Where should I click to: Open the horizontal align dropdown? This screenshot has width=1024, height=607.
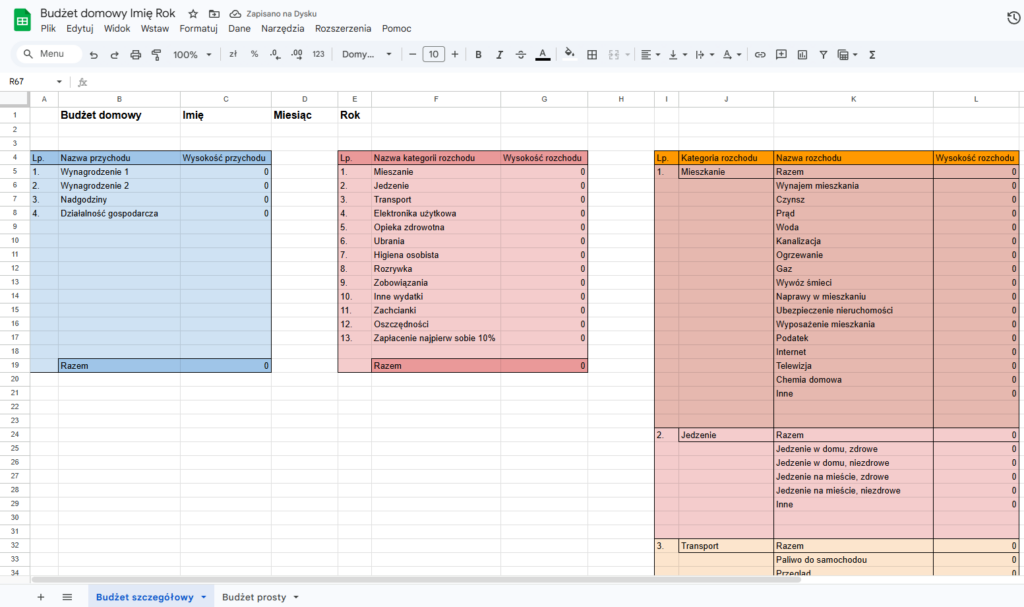pyautogui.click(x=649, y=55)
